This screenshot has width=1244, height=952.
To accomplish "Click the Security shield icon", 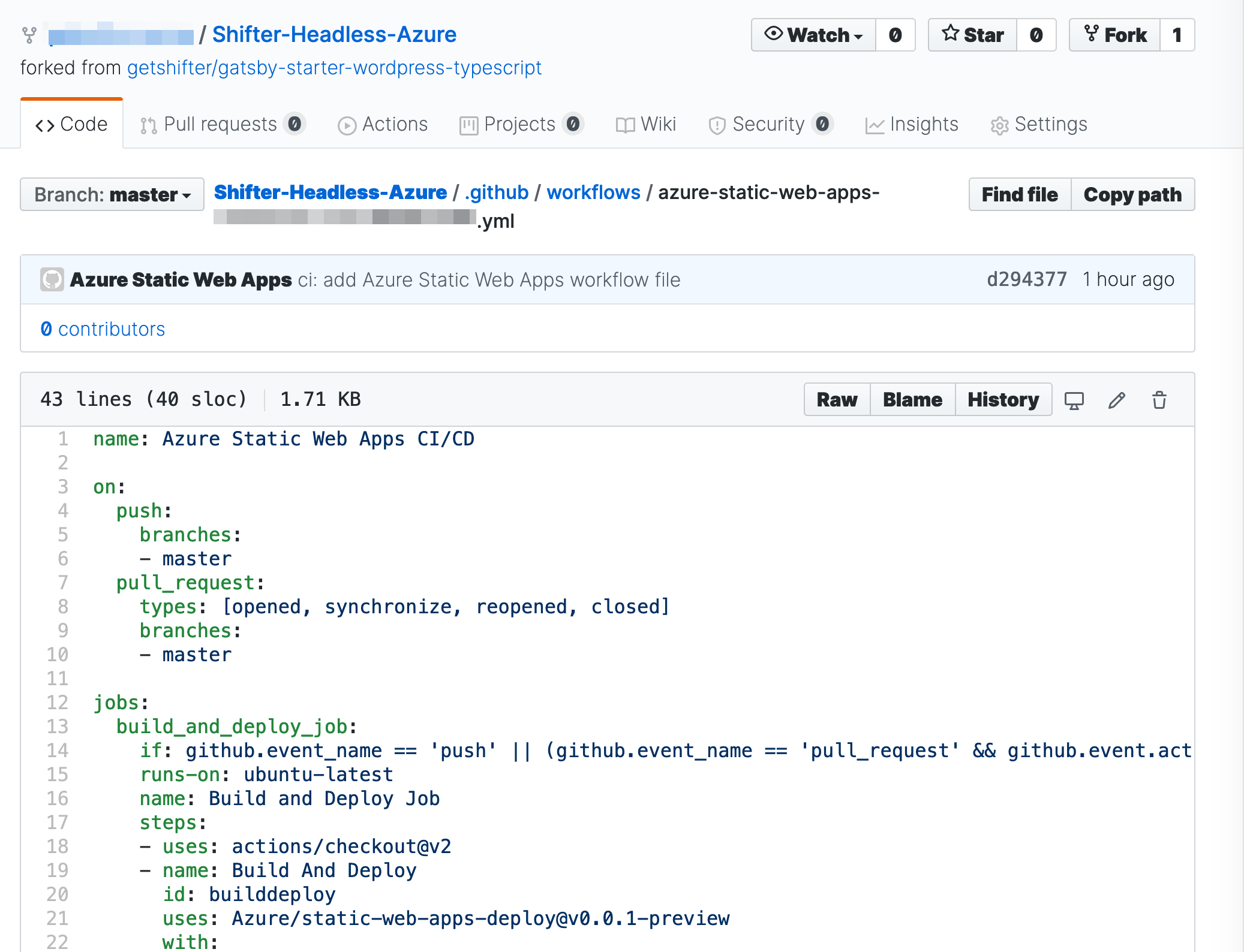I will [717, 125].
